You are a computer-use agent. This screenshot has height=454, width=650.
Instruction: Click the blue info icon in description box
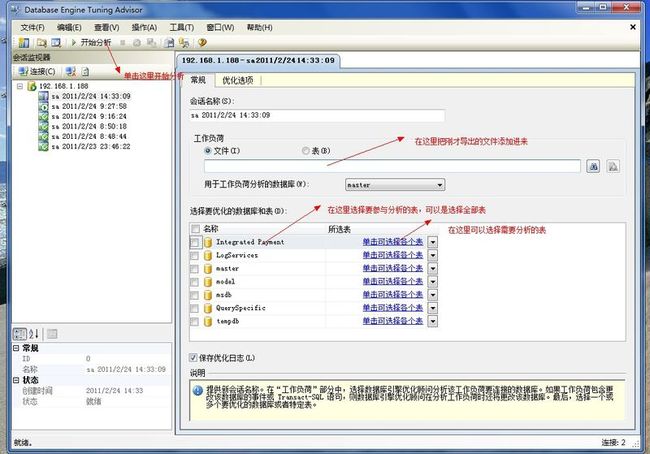[198, 390]
